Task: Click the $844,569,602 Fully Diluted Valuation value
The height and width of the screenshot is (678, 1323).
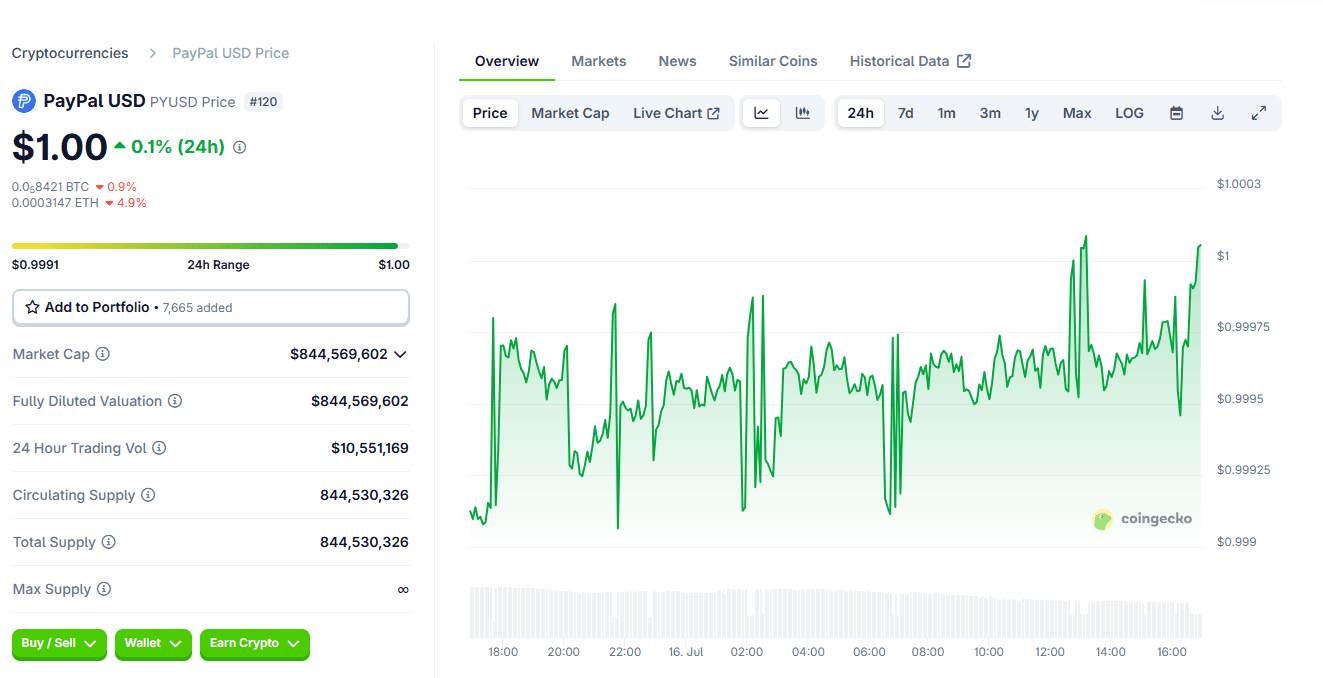Action: (x=360, y=401)
